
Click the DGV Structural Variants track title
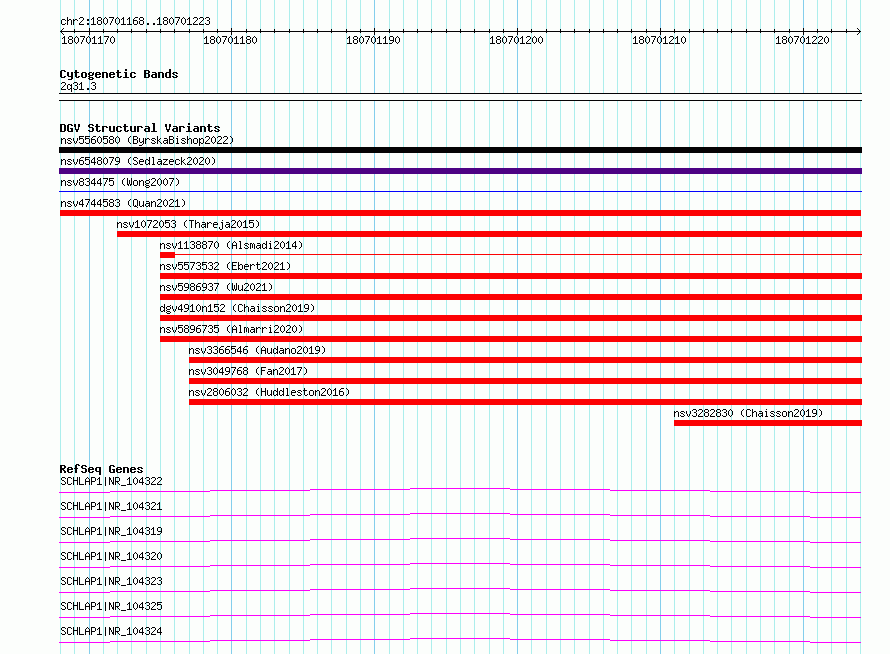coord(140,128)
